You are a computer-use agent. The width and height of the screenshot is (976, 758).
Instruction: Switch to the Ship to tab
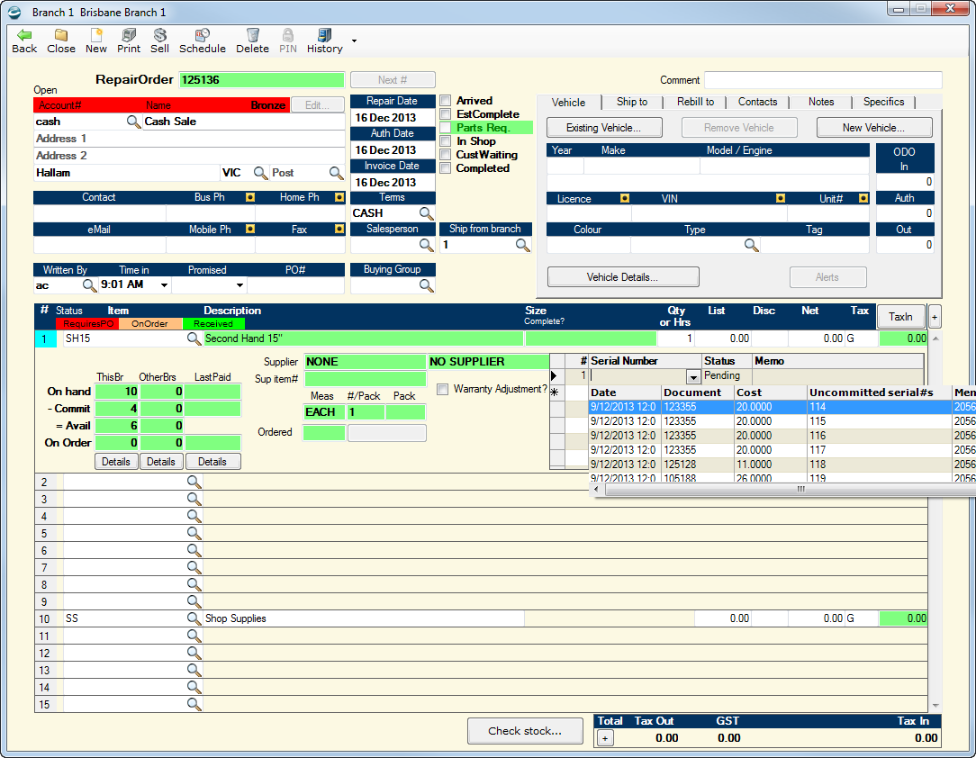point(632,101)
